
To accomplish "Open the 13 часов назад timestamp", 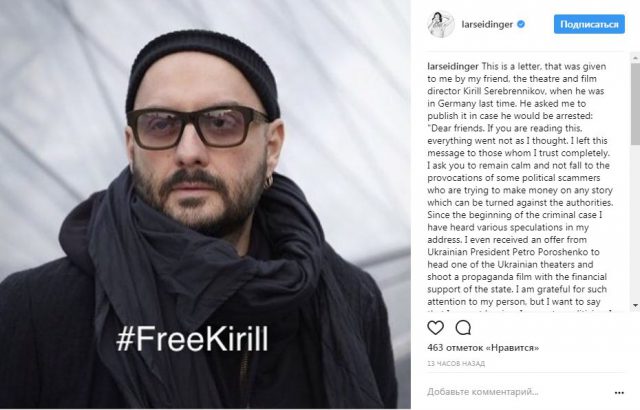I will 456,363.
